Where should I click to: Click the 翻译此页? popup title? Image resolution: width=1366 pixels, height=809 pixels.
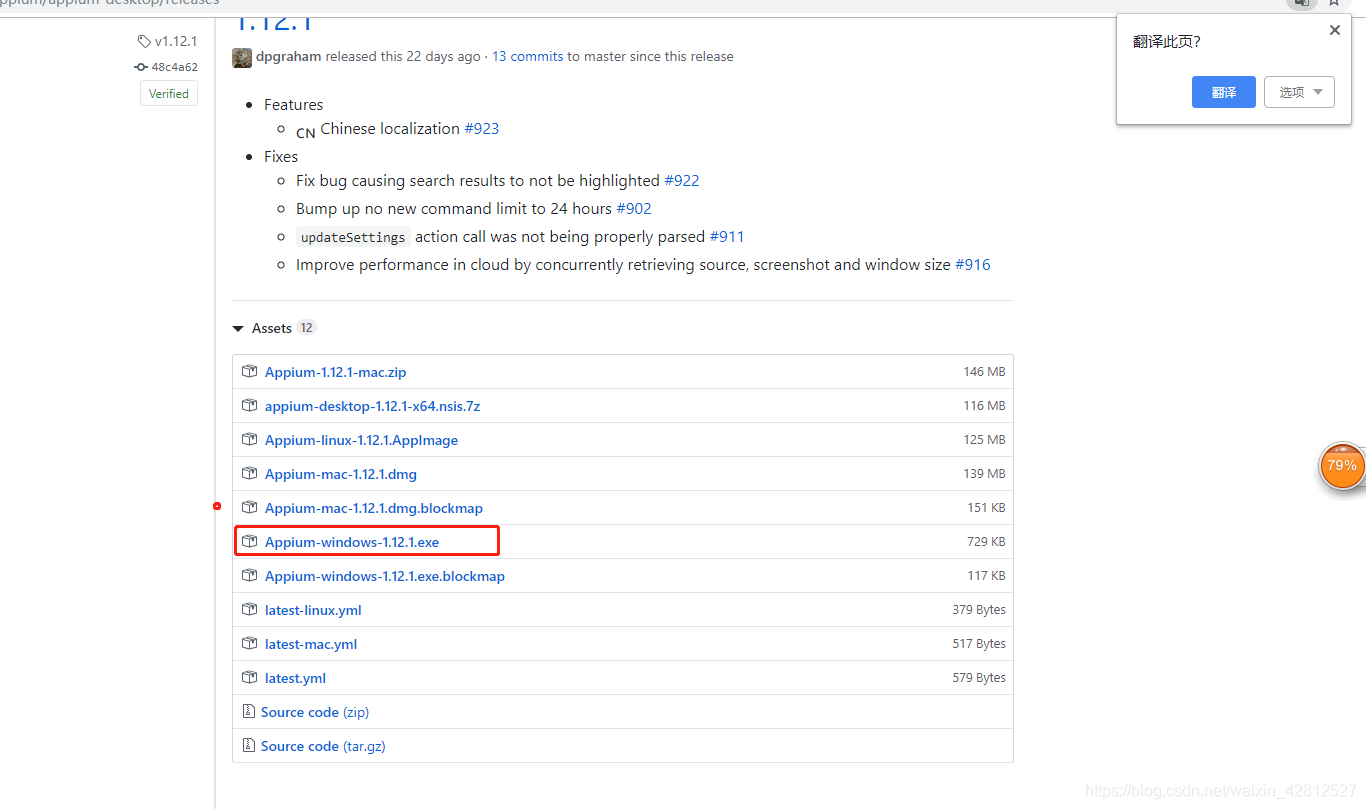[1166, 41]
